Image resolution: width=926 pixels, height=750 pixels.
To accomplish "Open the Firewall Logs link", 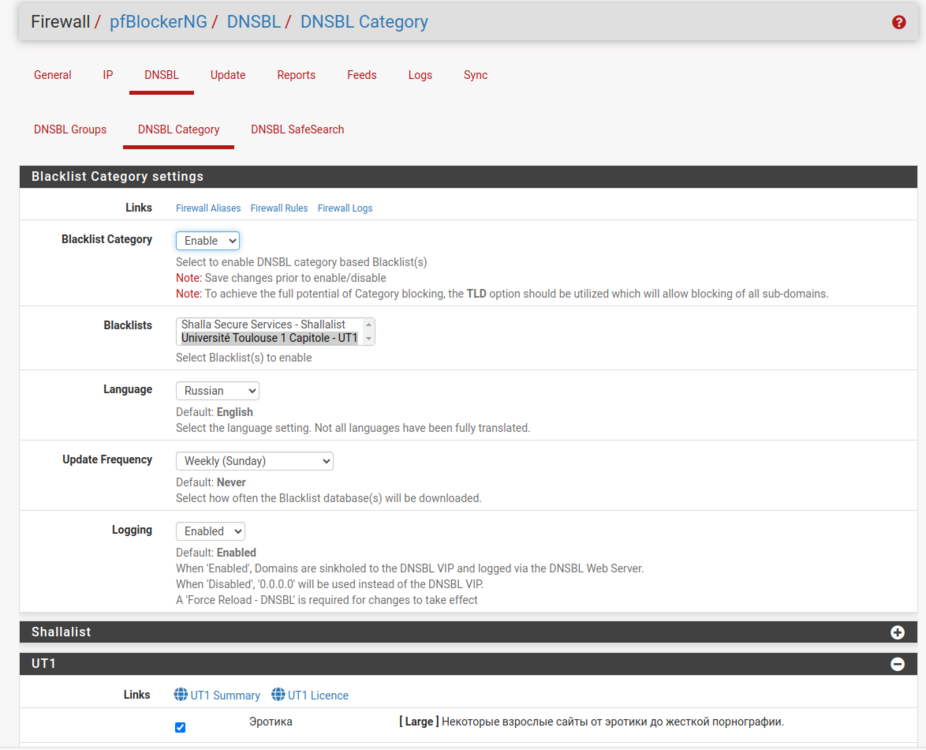I will (345, 208).
